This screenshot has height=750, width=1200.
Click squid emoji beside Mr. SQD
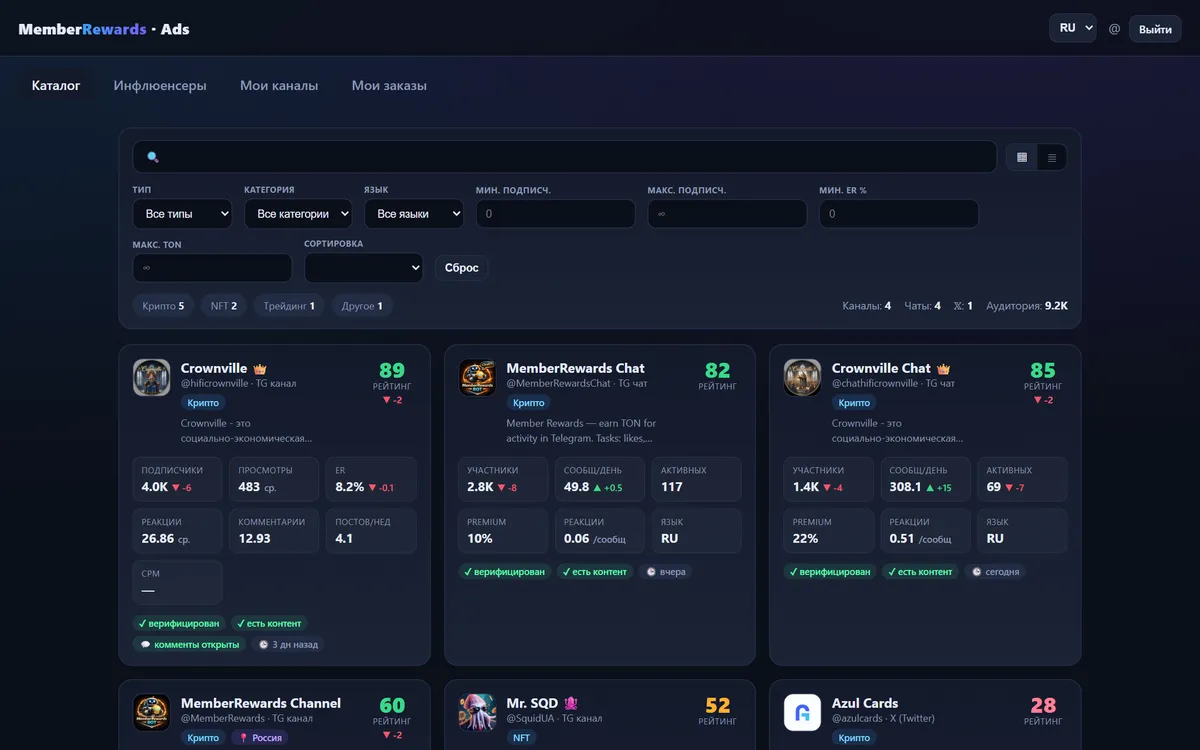pos(571,704)
